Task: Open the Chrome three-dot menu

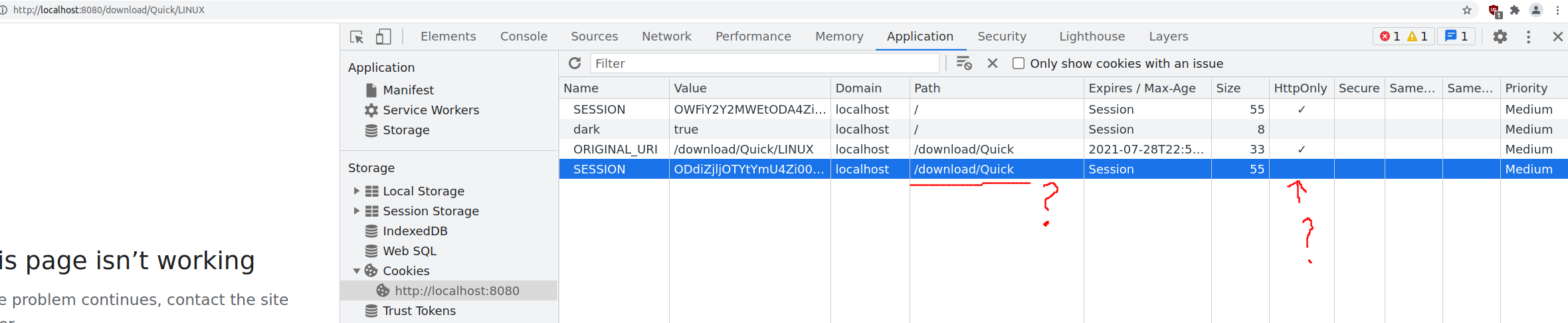Action: point(1557,10)
